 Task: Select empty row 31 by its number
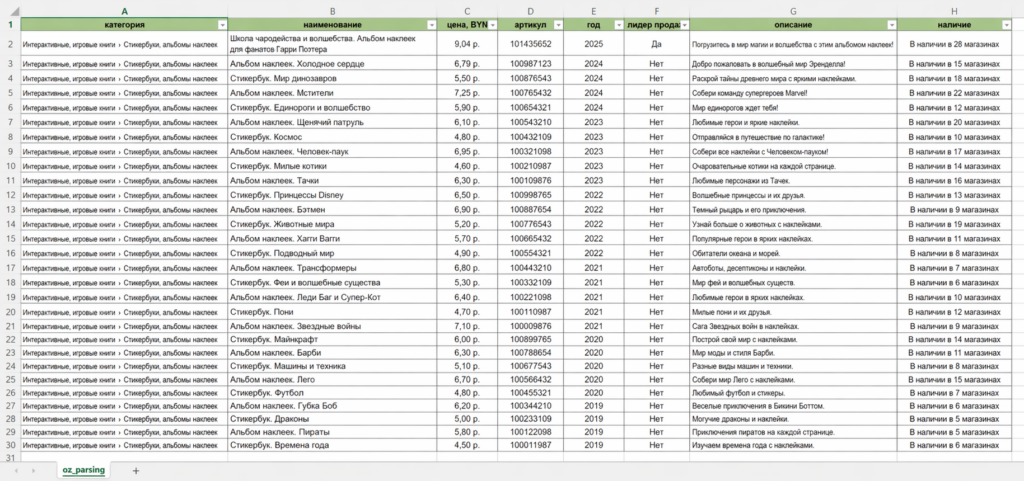(x=10, y=458)
